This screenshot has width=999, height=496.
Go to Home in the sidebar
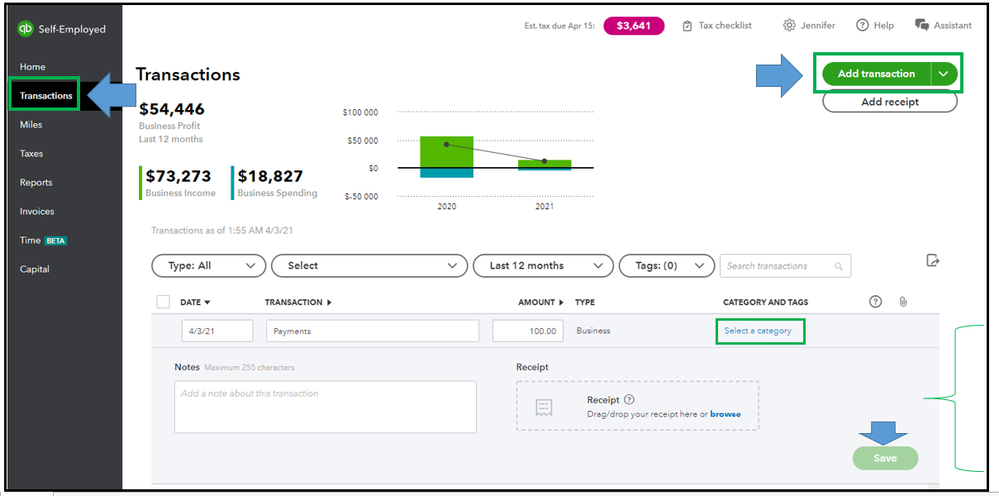[32, 67]
